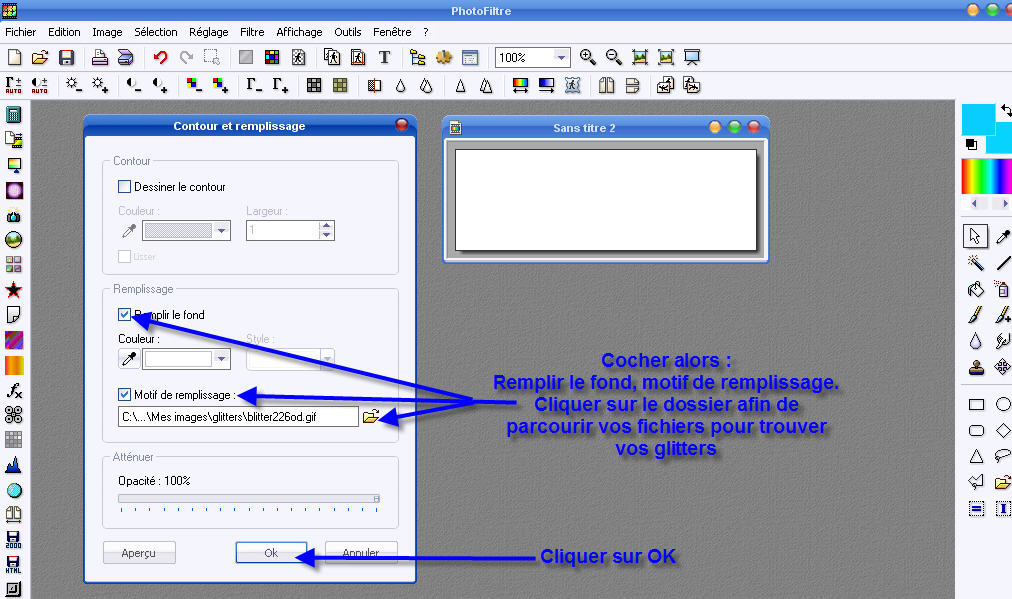
Task: Expand the Remplissage Couleur dropdown
Action: [222, 359]
